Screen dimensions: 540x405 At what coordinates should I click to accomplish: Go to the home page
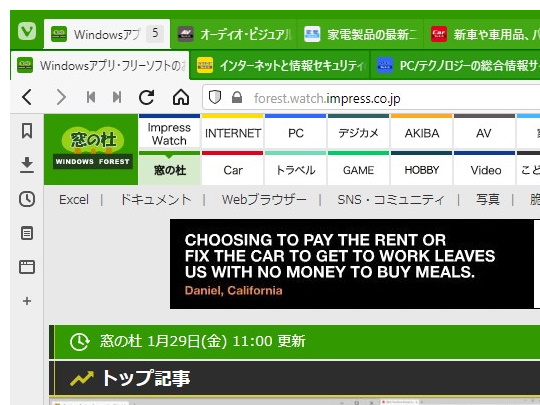point(181,97)
